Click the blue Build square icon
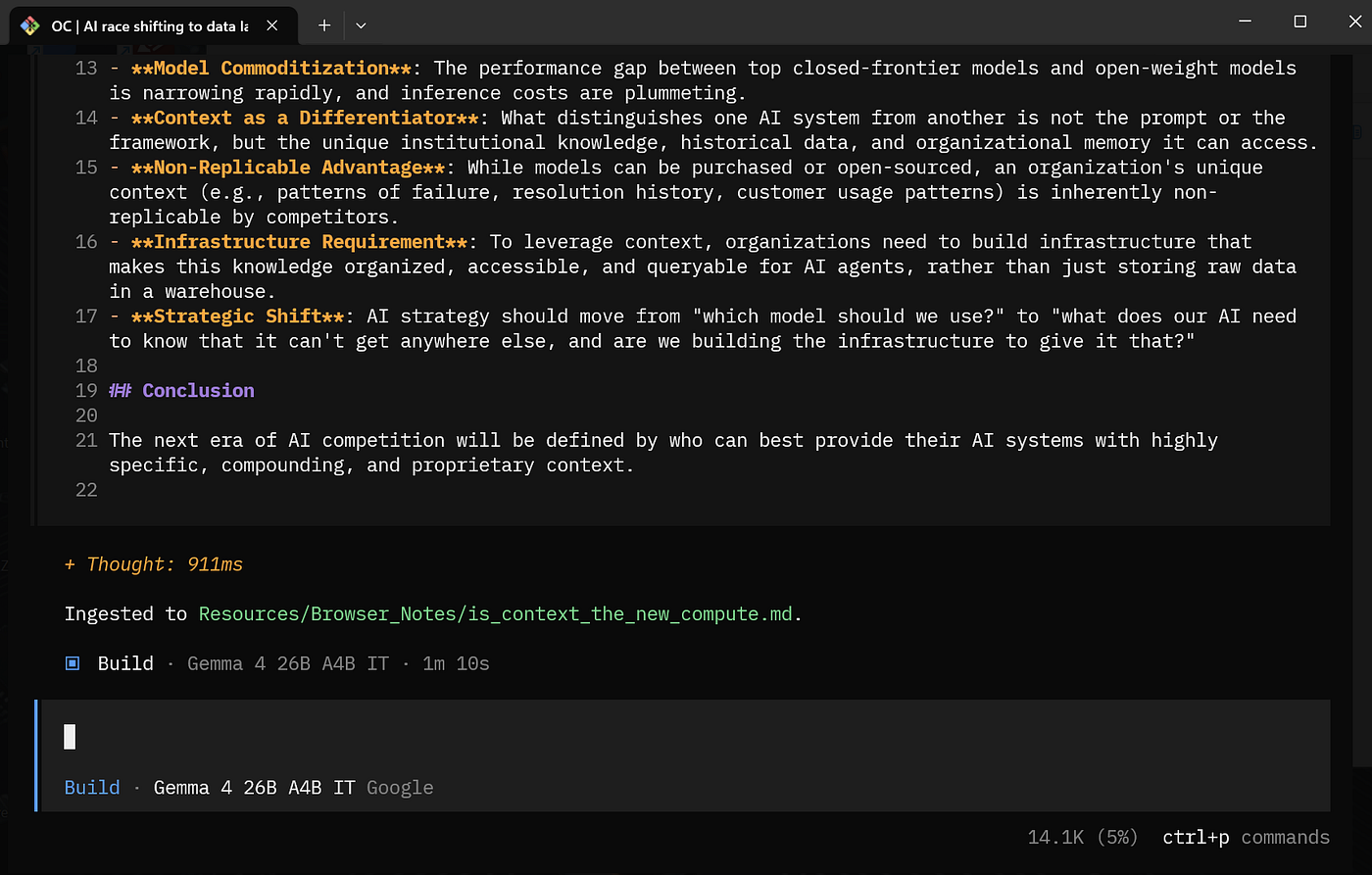This screenshot has width=1372, height=875. point(73,663)
